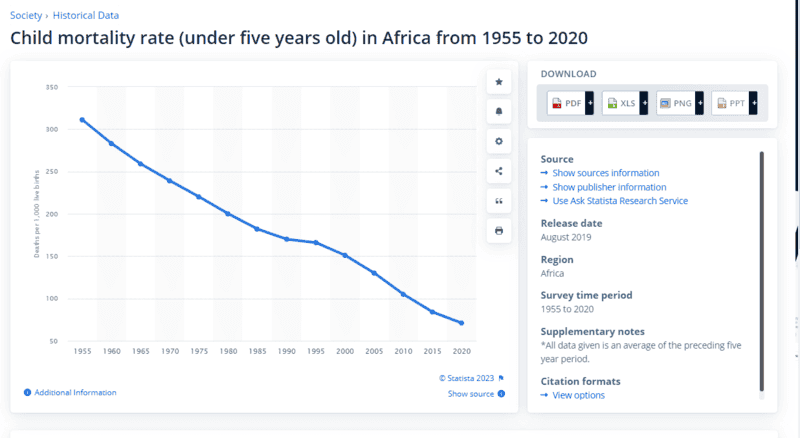
Task: Download chart as PPT
Action: tap(734, 103)
